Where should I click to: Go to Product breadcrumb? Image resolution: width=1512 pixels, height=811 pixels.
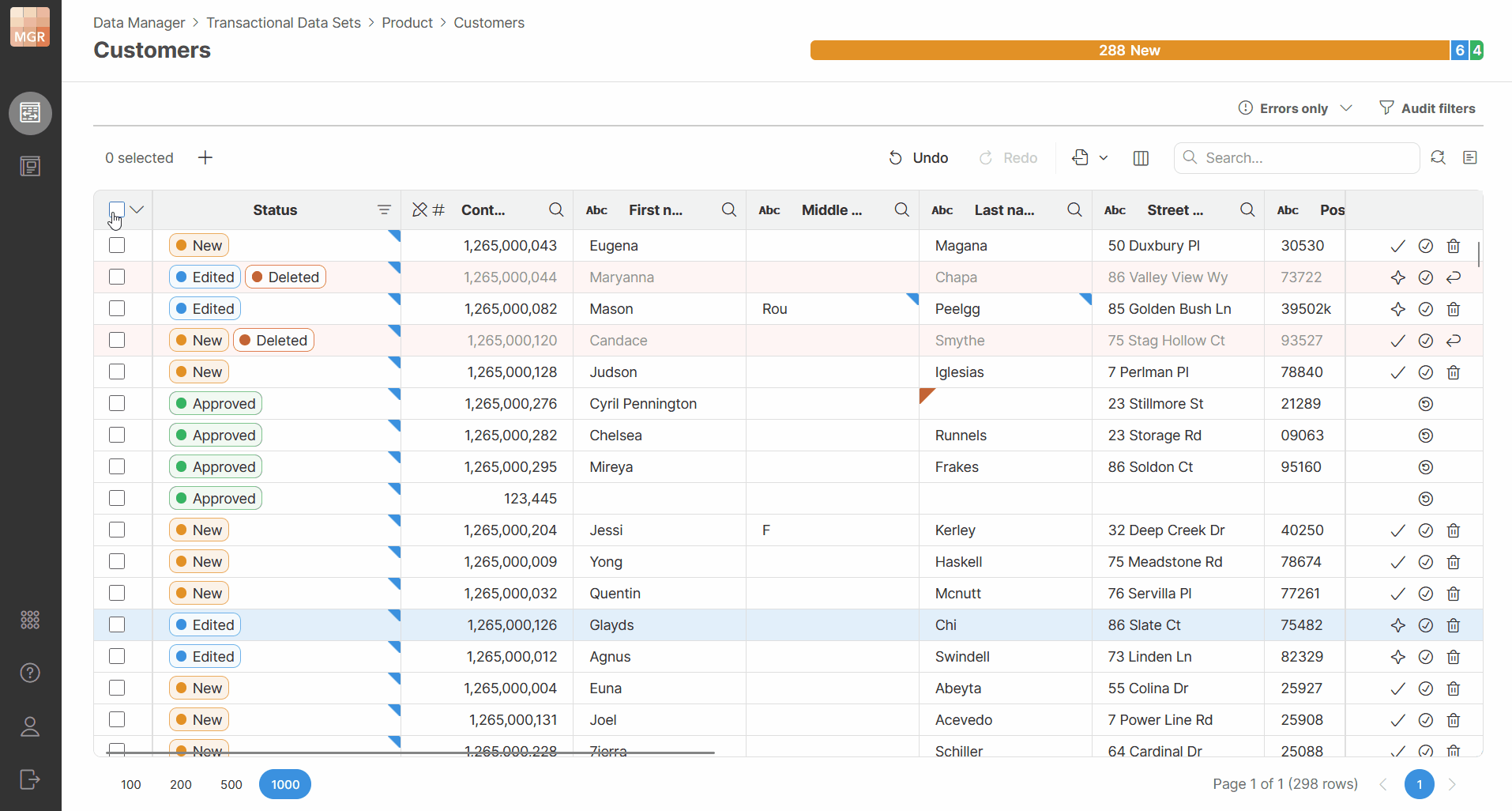(407, 23)
